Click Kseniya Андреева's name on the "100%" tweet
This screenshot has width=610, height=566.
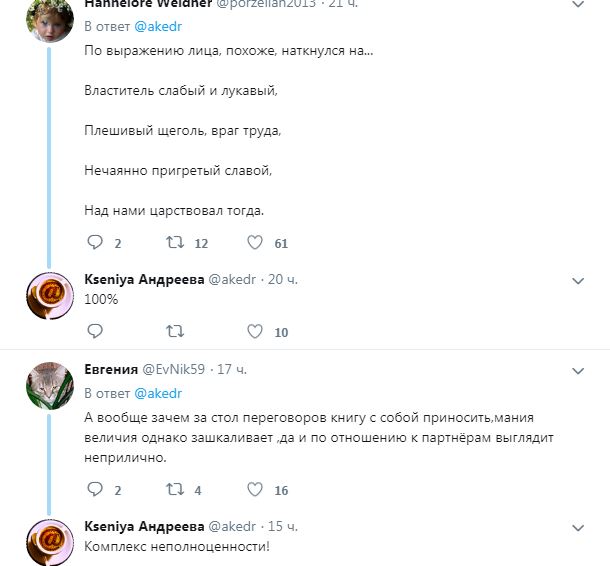[143, 279]
